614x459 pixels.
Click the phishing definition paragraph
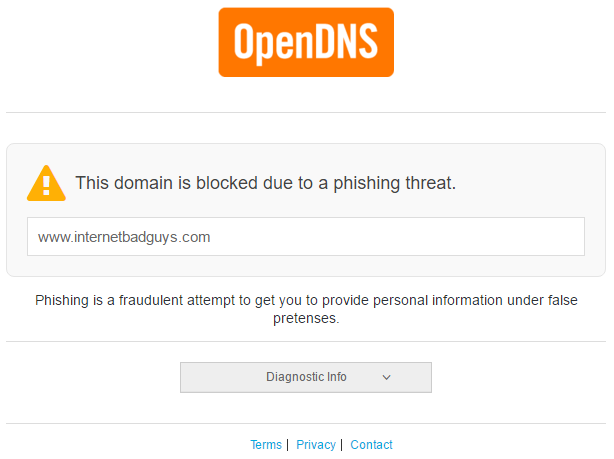coord(306,309)
